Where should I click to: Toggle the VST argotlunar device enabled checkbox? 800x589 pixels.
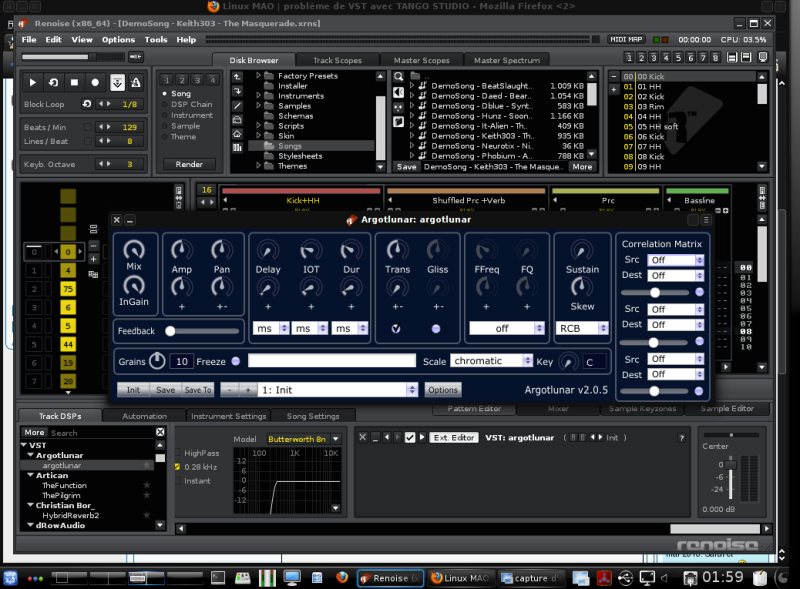click(x=410, y=437)
